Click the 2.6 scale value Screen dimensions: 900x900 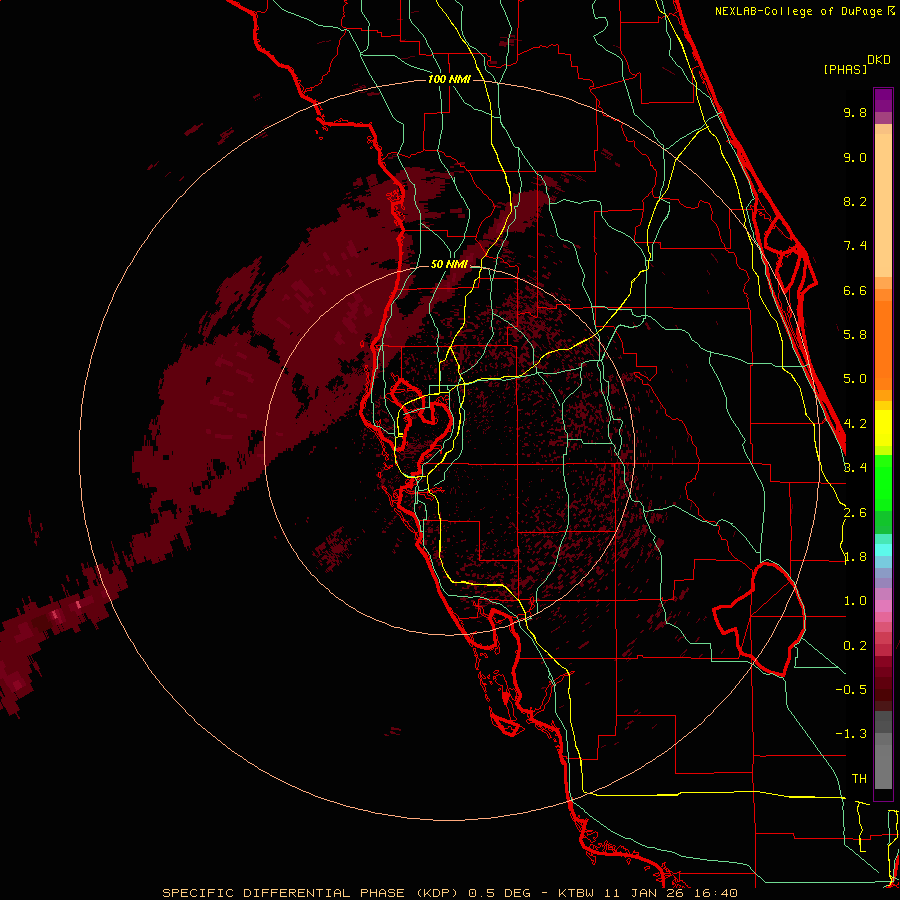tap(855, 513)
